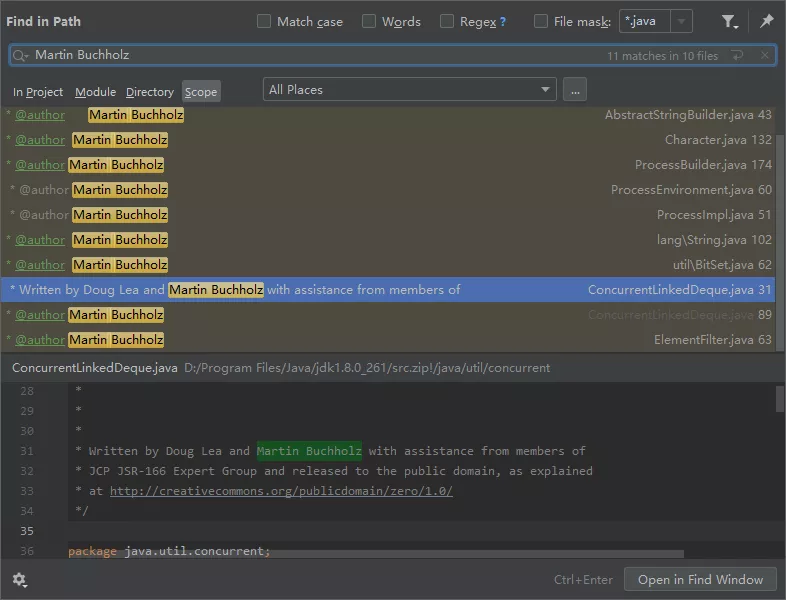Select the util\BitSet.java 62 result
786x600 pixels.
(x=388, y=265)
